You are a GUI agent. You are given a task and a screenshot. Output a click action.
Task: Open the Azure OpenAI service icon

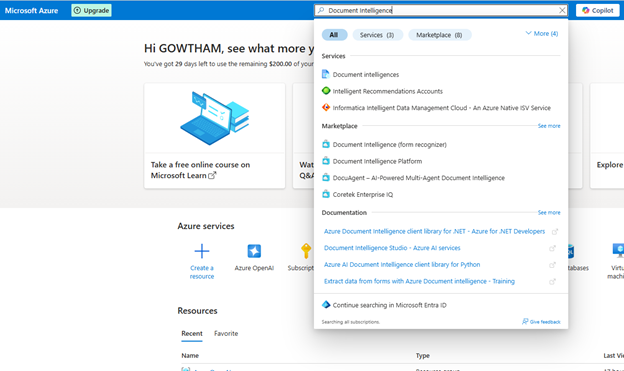point(254,251)
